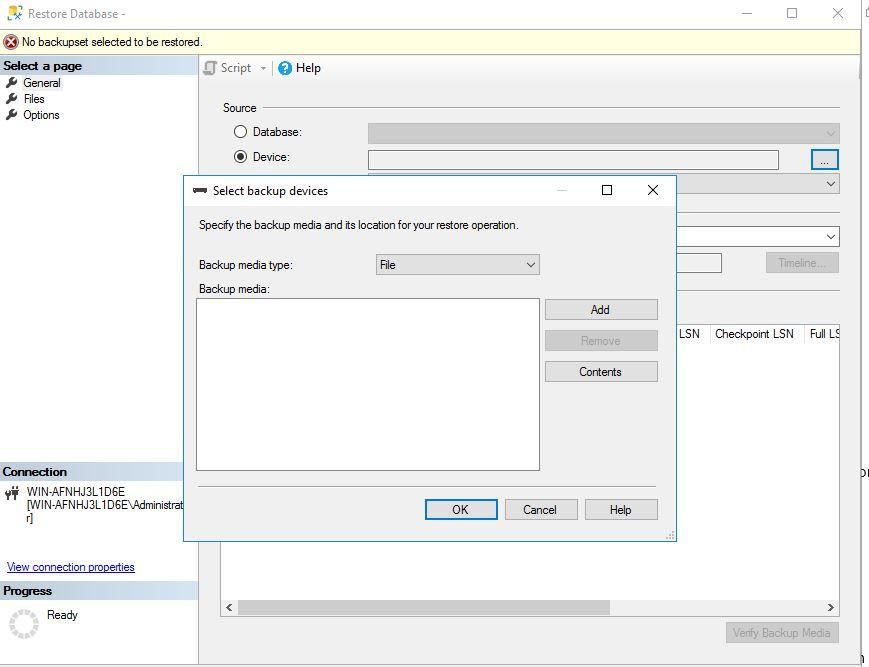Click the disabled Remove button
The width and height of the screenshot is (869, 667).
(601, 341)
